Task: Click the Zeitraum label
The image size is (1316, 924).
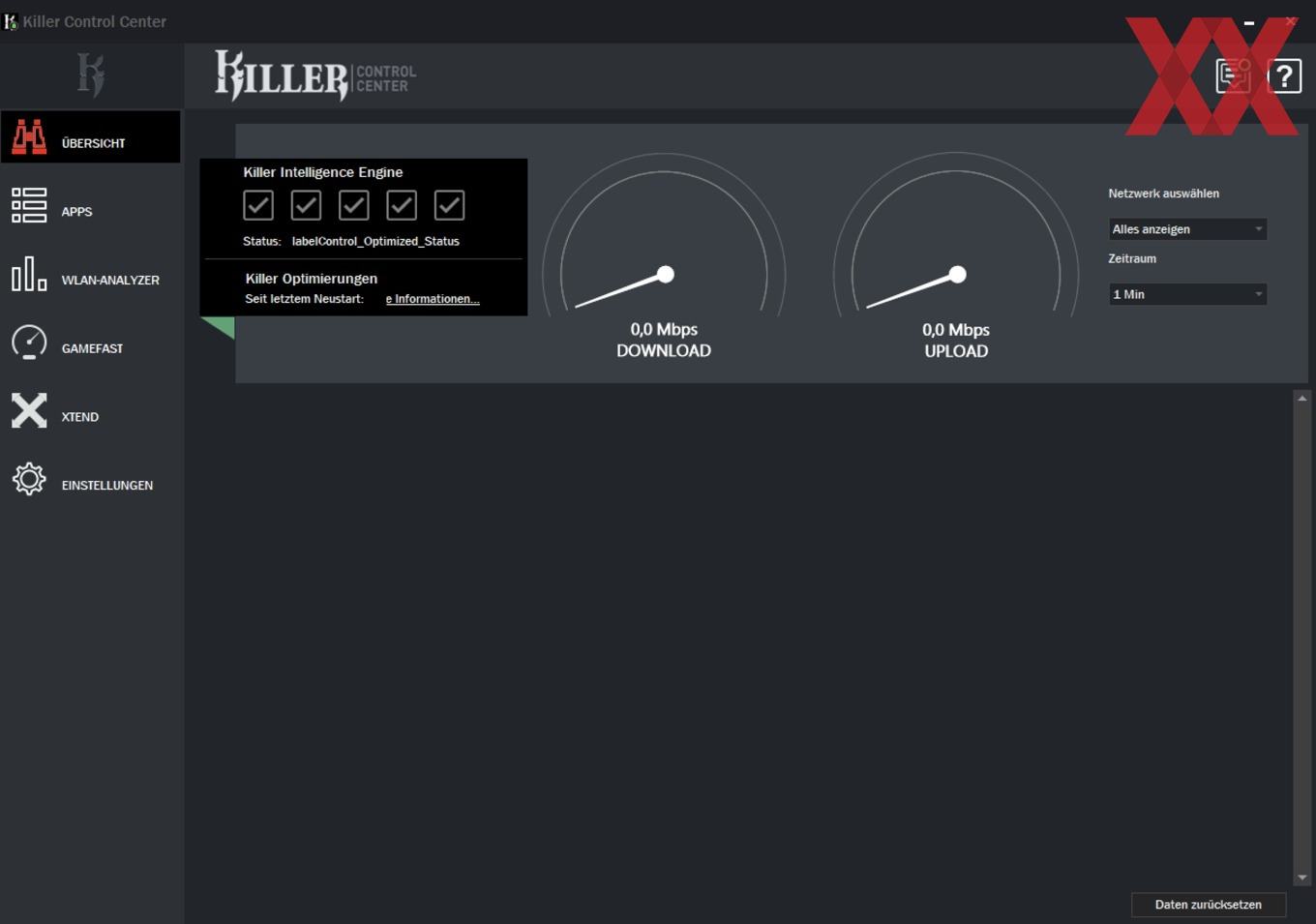Action: (x=1132, y=258)
